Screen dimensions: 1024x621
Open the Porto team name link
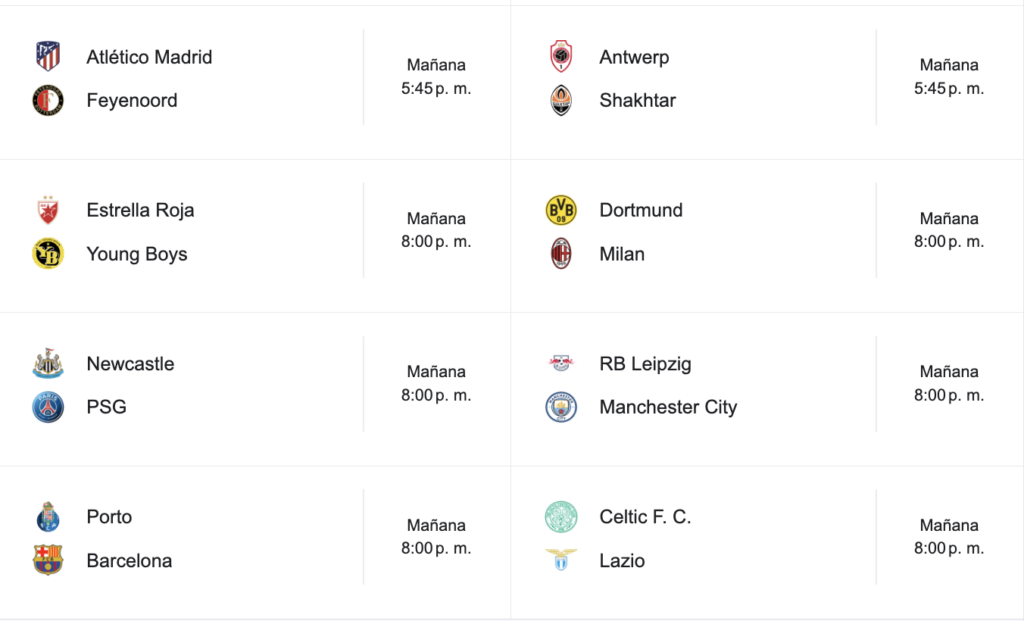pyautogui.click(x=109, y=517)
